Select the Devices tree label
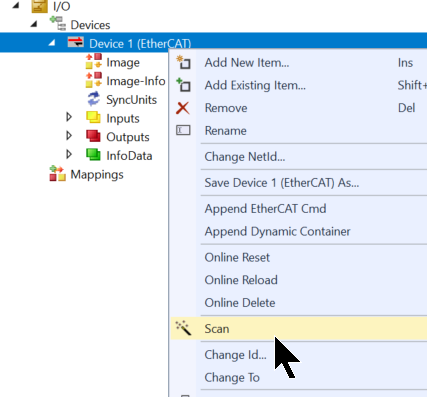The width and height of the screenshot is (427, 397). [90, 25]
